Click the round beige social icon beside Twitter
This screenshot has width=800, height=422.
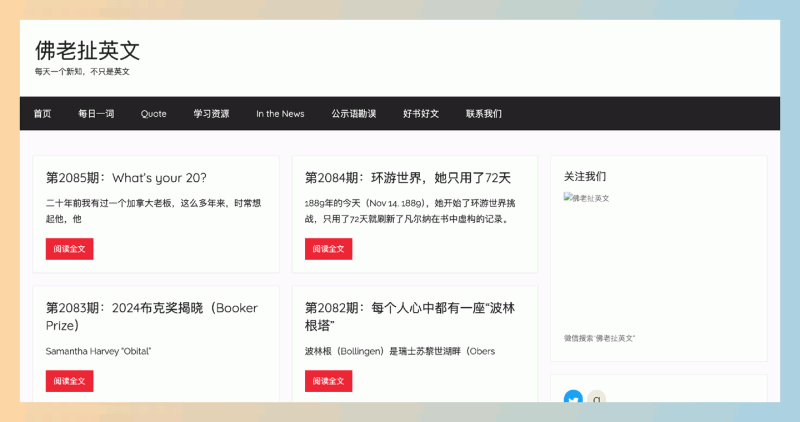596,396
